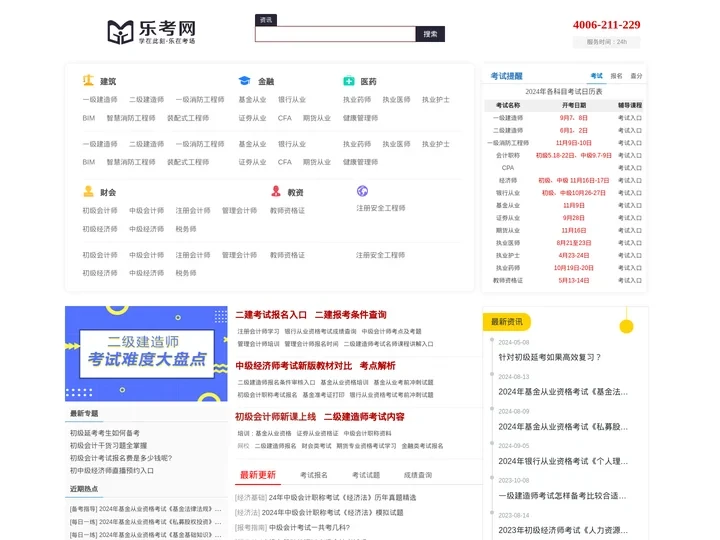
Task: Open the 中级经济师考试新版教材对比 headline
Action: [293, 366]
